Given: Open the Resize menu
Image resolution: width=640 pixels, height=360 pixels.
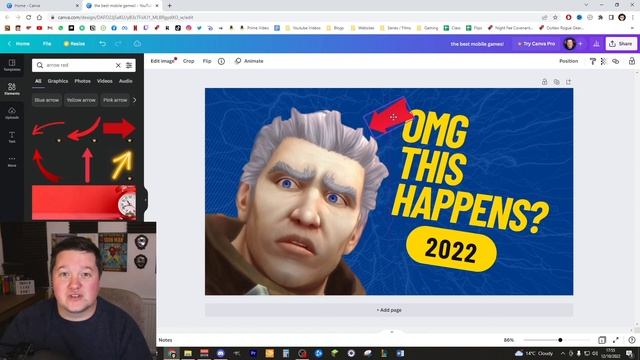Looking at the screenshot, I should tap(74, 44).
